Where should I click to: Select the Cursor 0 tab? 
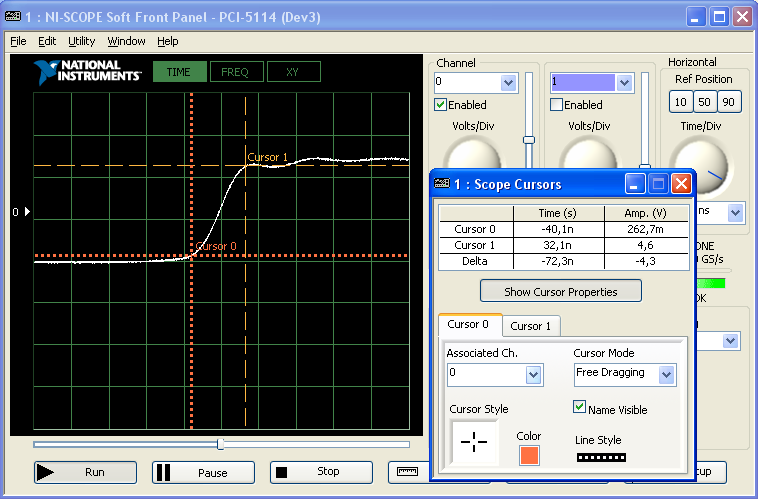(x=468, y=324)
